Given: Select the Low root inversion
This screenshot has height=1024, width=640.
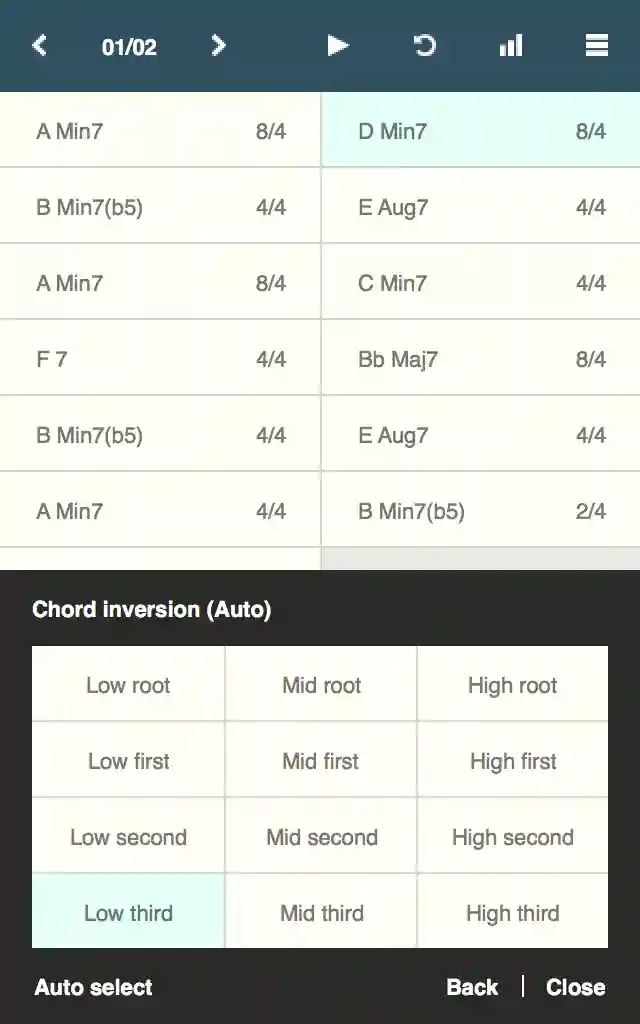Looking at the screenshot, I should (127, 684).
